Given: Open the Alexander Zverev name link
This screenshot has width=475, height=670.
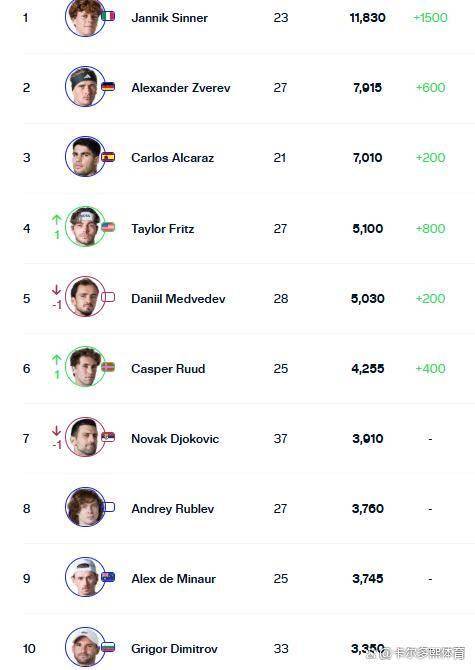Looking at the screenshot, I should coord(181,88).
